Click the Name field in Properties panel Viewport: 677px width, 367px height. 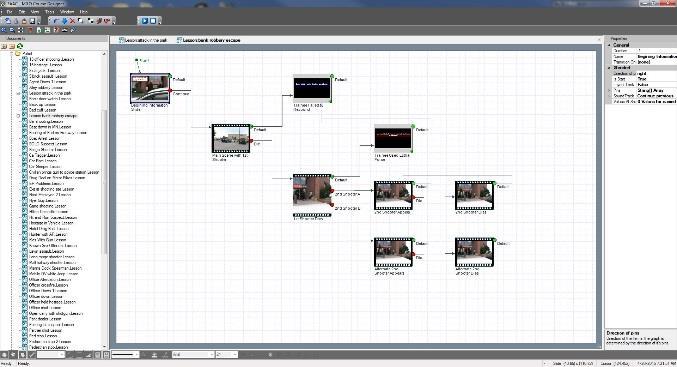pyautogui.click(x=656, y=57)
